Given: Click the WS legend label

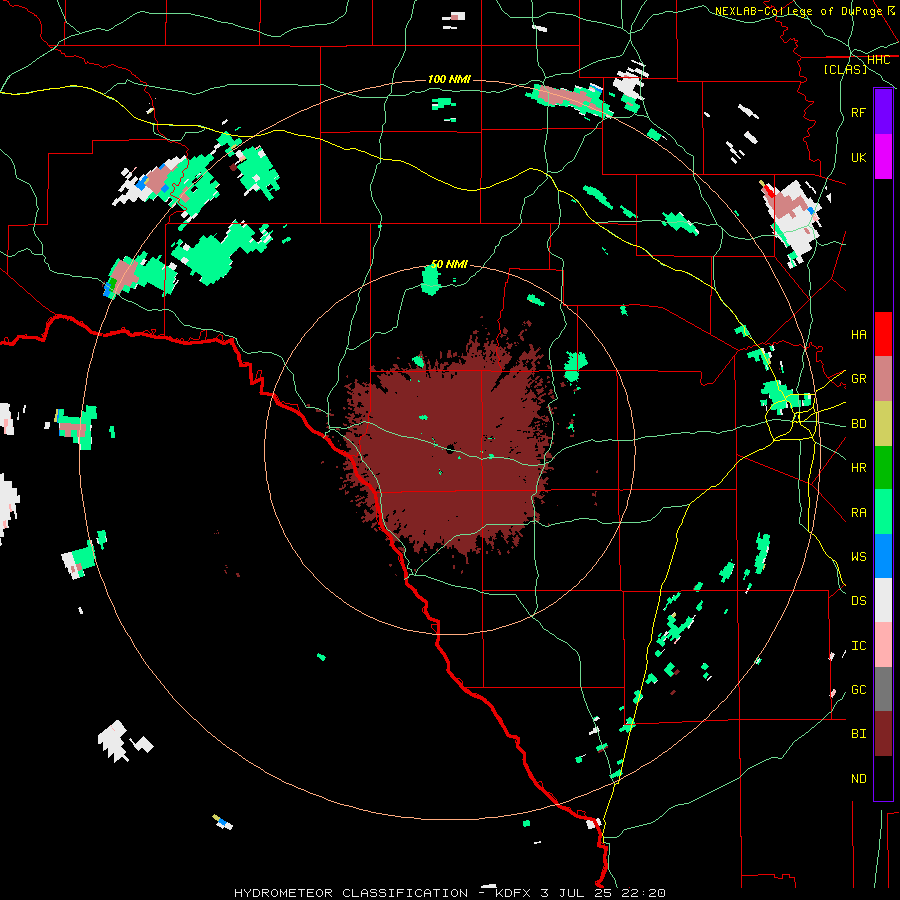Looking at the screenshot, I should click(x=859, y=557).
